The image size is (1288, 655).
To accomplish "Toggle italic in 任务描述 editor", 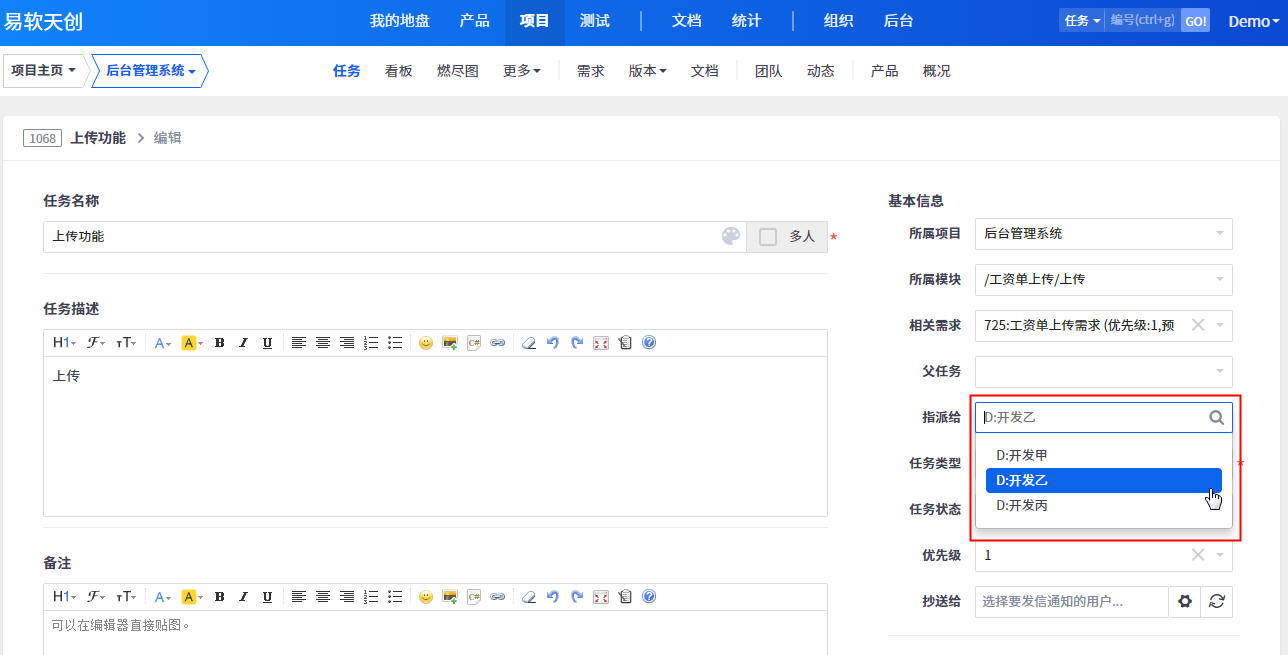I will [243, 343].
